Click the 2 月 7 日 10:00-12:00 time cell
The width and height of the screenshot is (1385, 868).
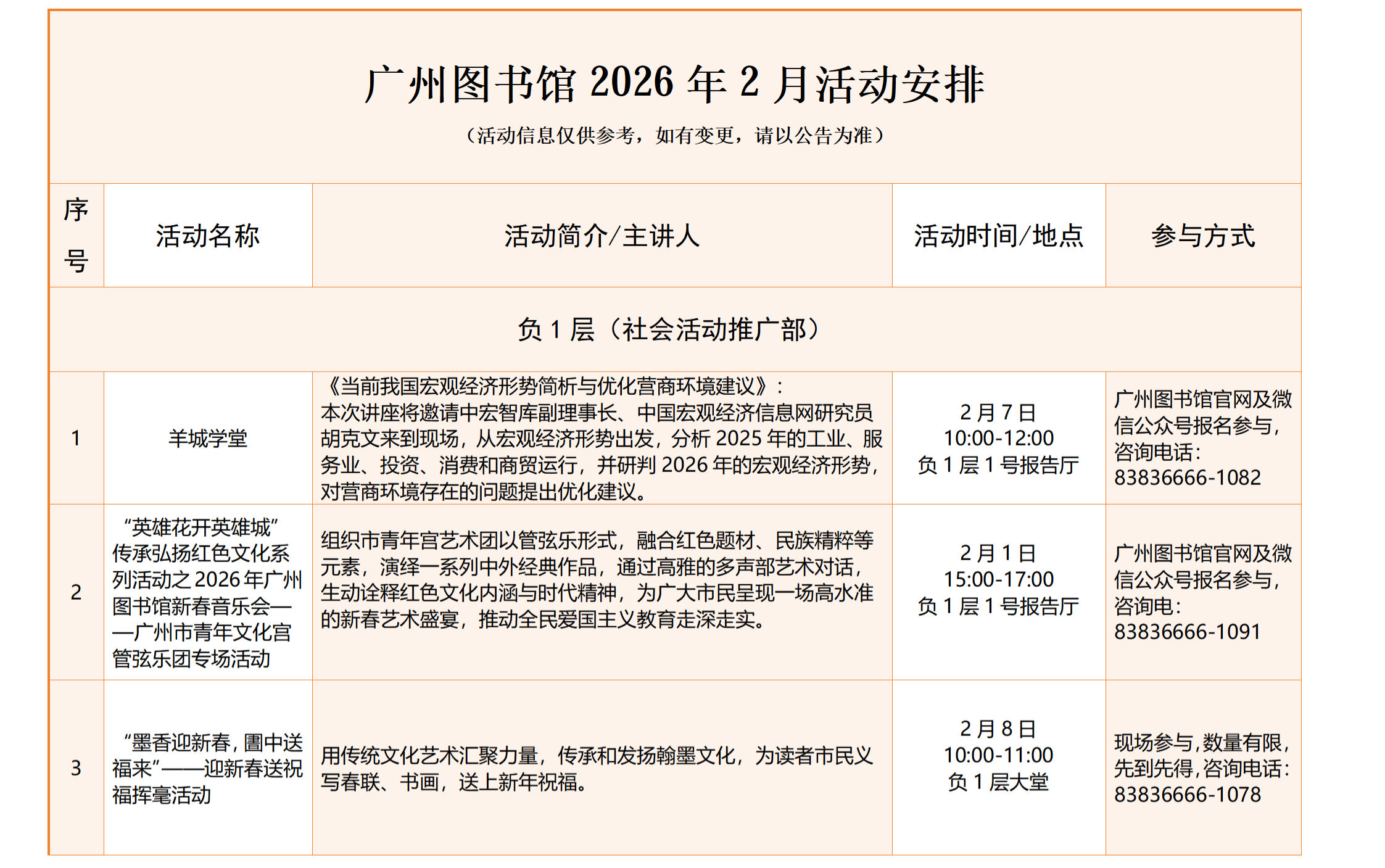pyautogui.click(x=998, y=438)
